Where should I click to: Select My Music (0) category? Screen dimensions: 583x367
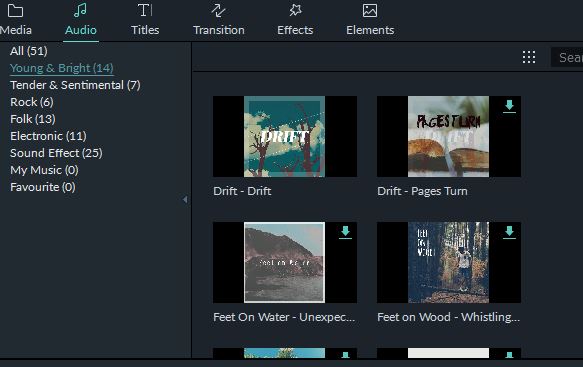(44, 170)
